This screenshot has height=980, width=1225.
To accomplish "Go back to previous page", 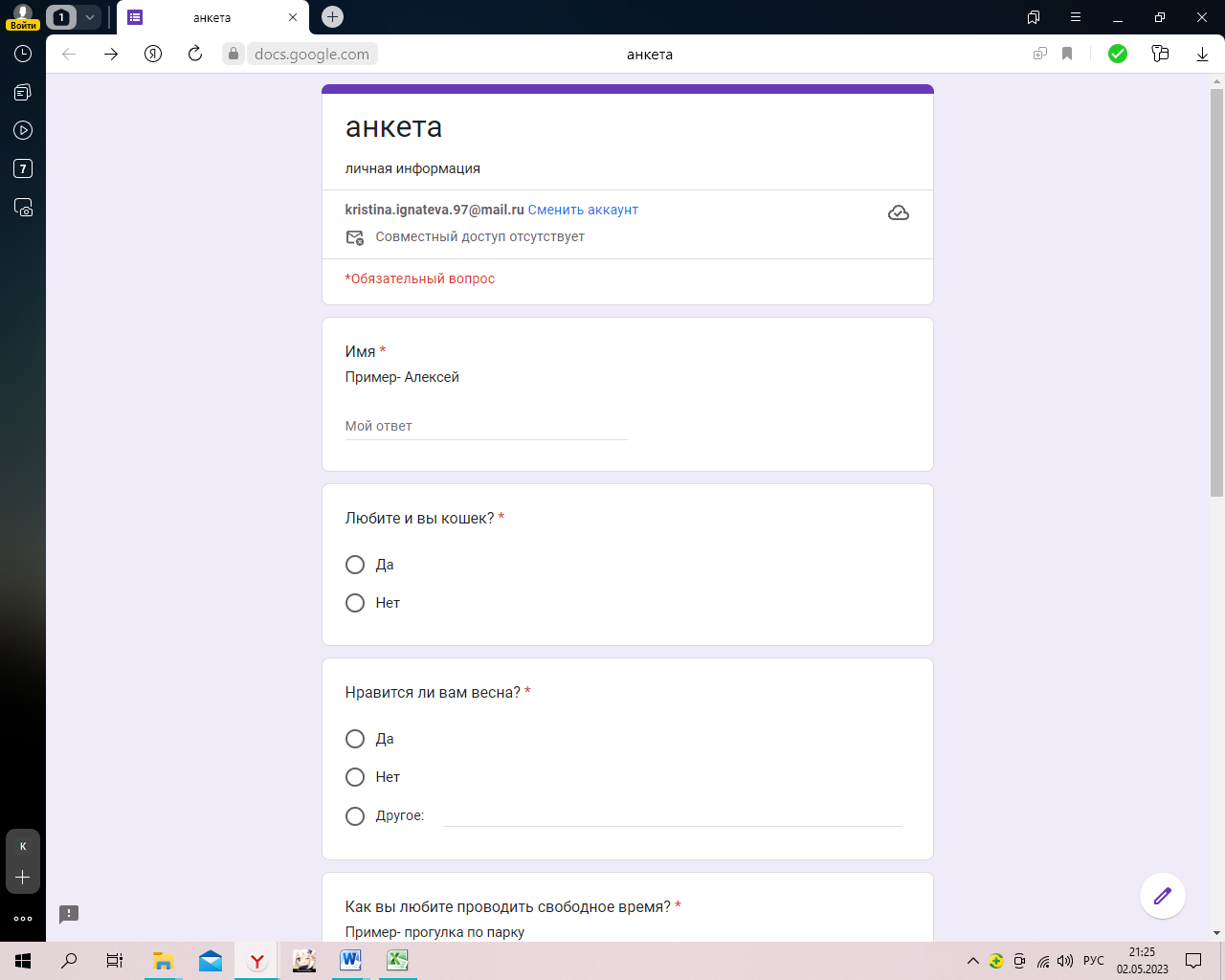I will tap(69, 54).
